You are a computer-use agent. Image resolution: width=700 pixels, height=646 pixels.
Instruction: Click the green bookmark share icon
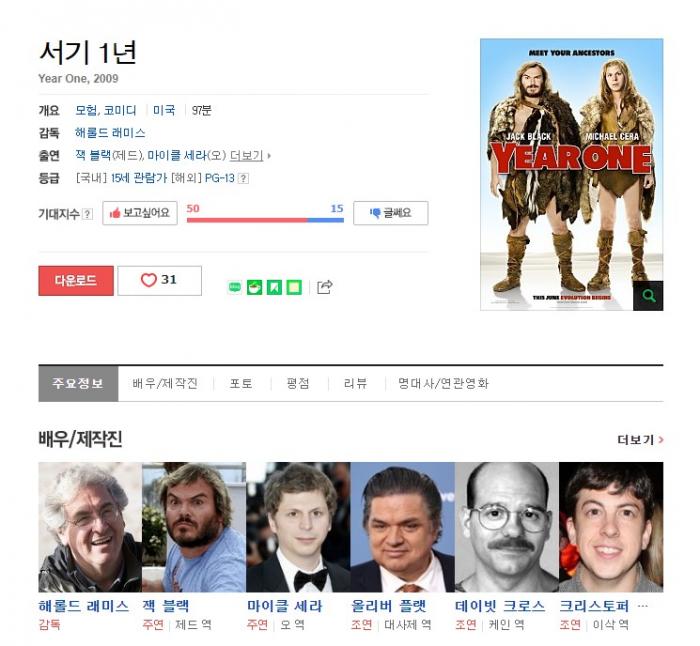click(x=274, y=287)
